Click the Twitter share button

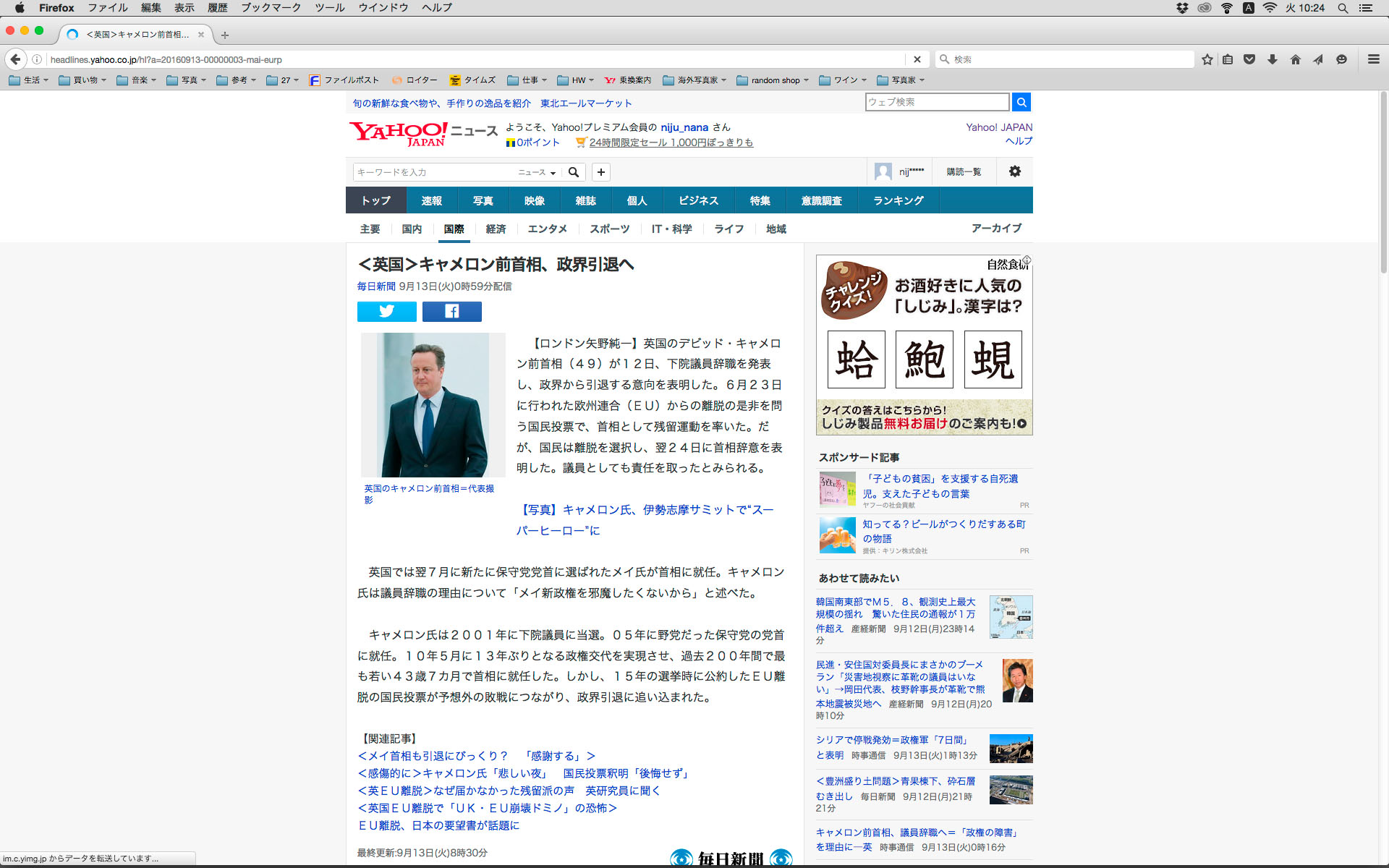386,311
